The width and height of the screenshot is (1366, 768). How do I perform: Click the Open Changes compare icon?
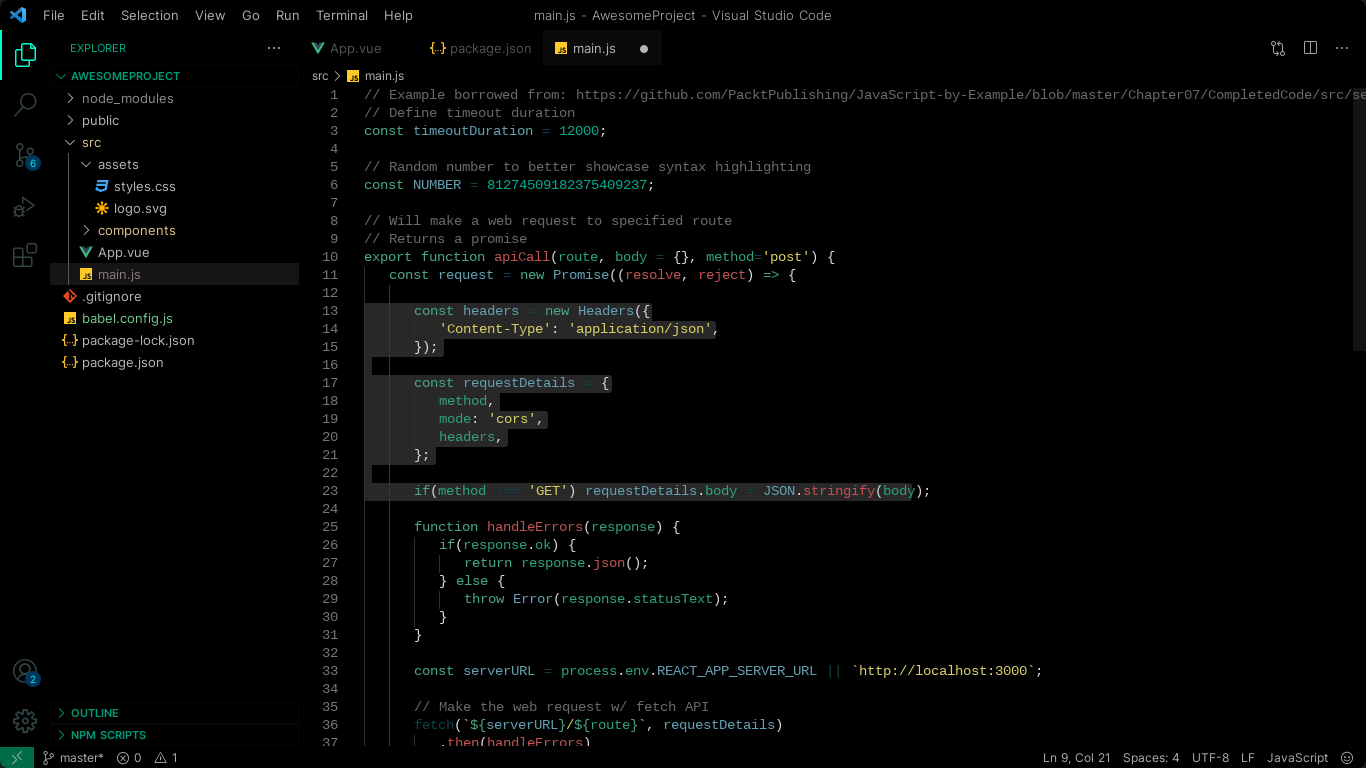click(1278, 48)
